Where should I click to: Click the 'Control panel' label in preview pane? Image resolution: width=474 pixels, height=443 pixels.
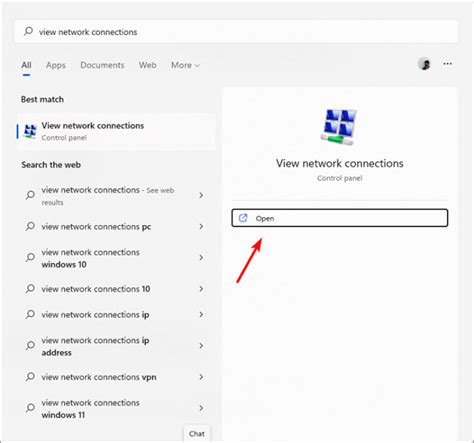pyautogui.click(x=339, y=178)
